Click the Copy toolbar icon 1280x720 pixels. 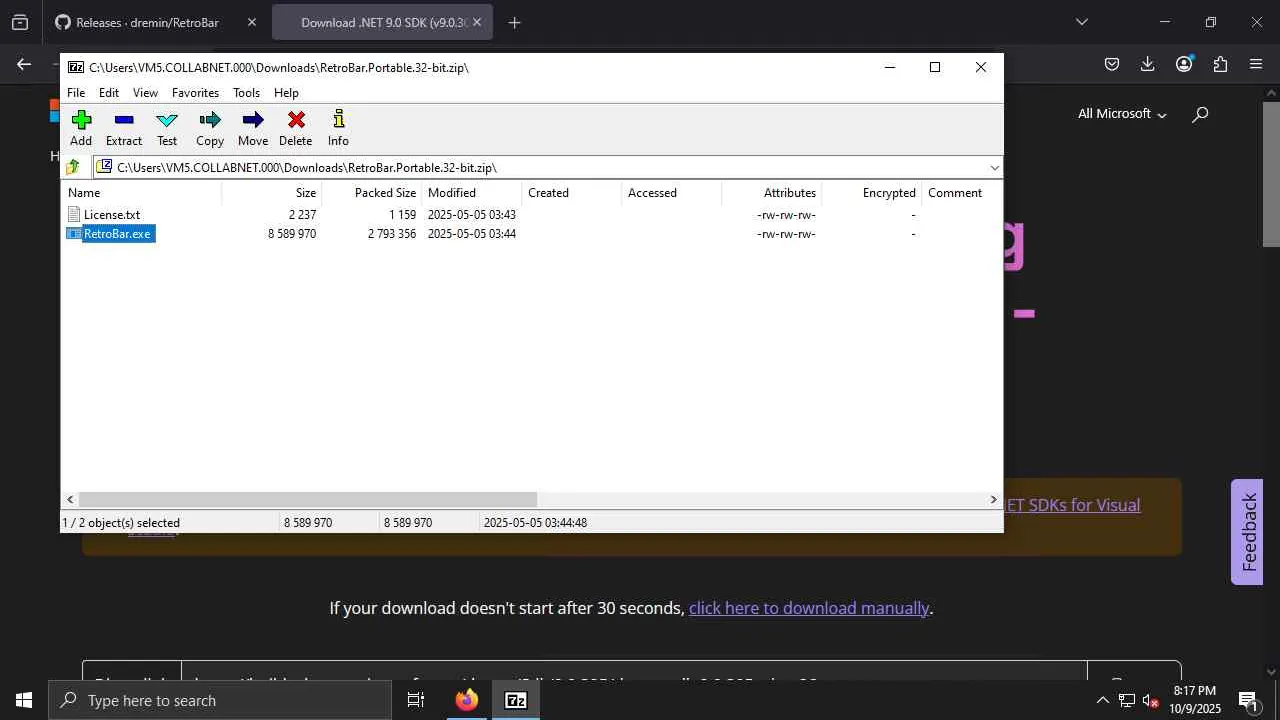click(210, 120)
